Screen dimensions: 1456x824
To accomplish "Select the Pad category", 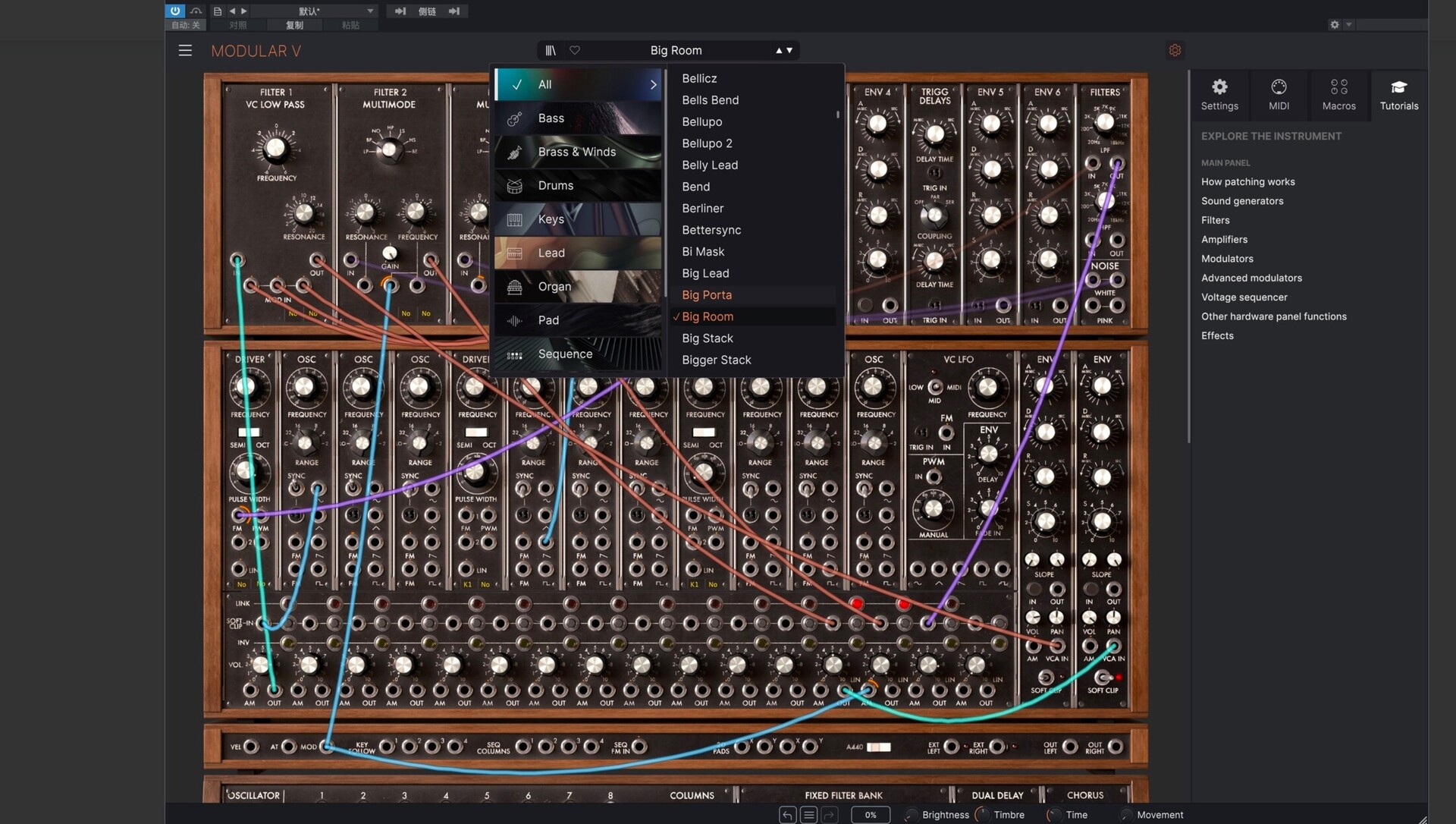I will pos(578,320).
